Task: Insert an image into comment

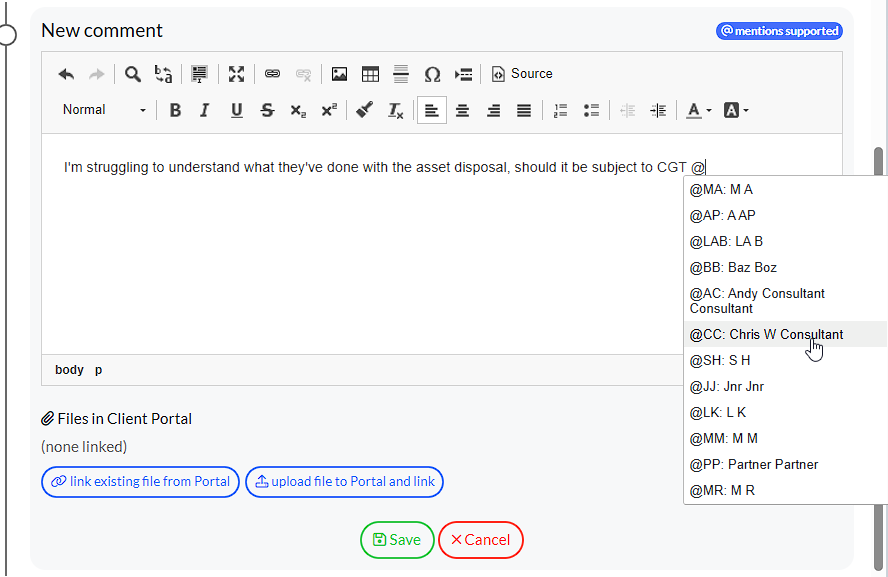Action: click(x=339, y=74)
